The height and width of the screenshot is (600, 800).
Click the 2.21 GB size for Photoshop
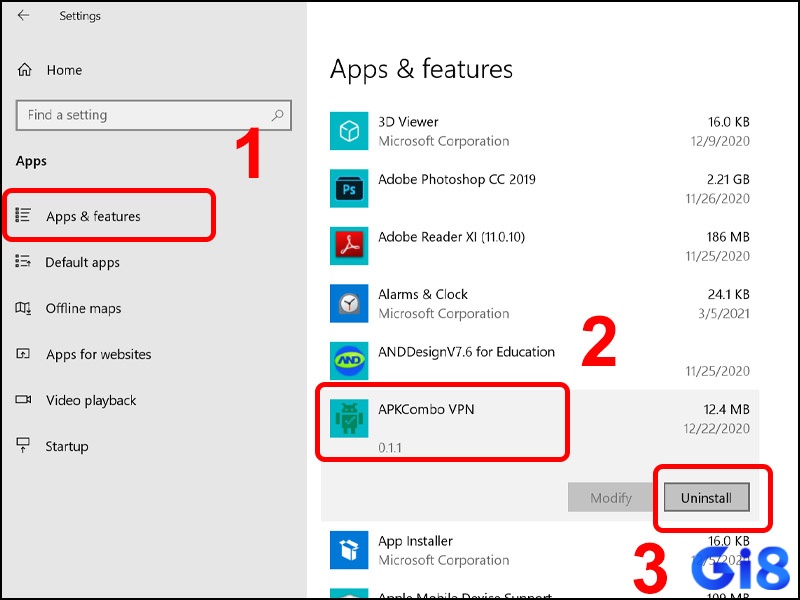728,180
